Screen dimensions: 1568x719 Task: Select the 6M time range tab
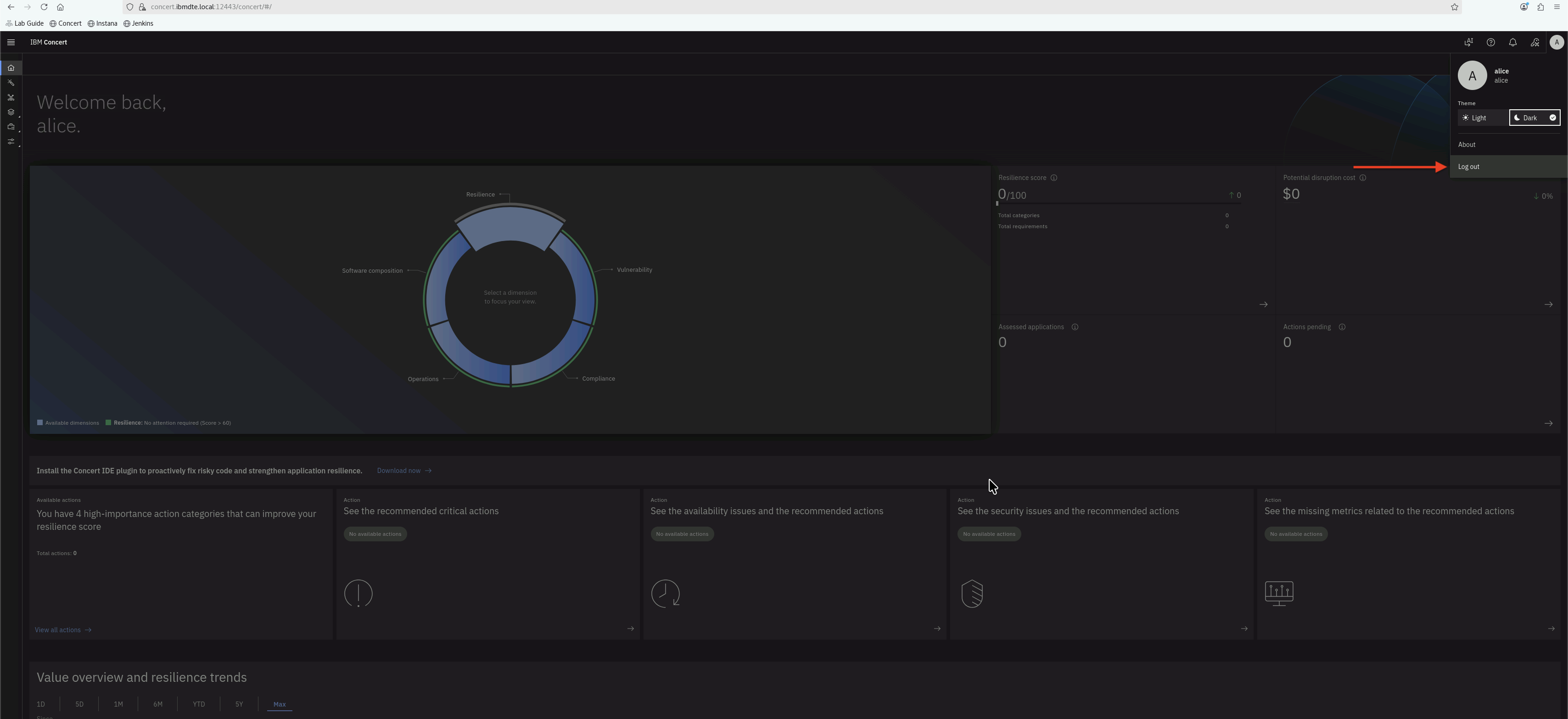pyautogui.click(x=157, y=704)
